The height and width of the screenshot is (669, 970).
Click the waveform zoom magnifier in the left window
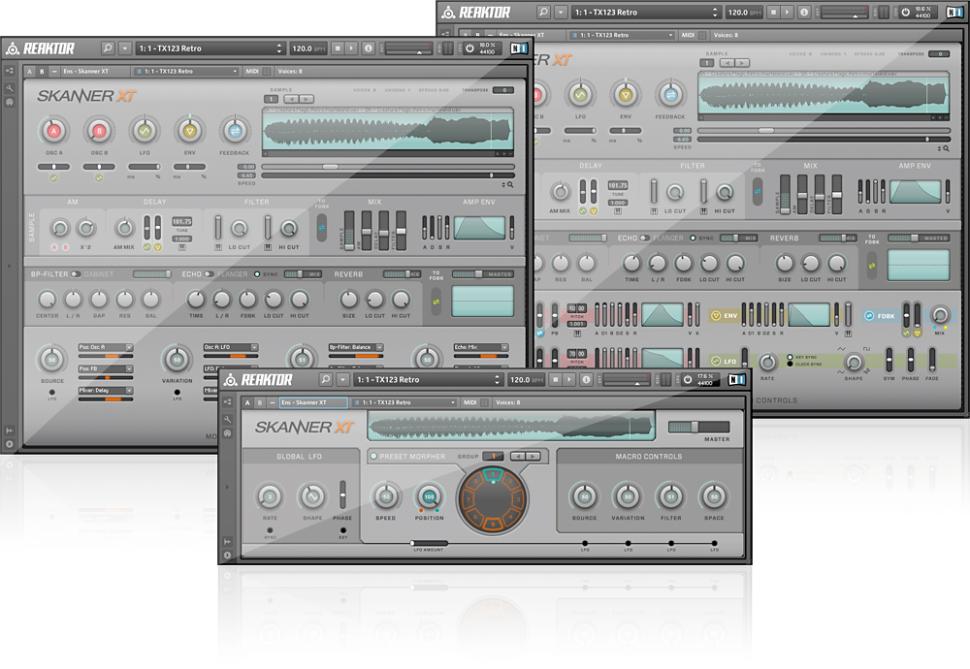510,184
